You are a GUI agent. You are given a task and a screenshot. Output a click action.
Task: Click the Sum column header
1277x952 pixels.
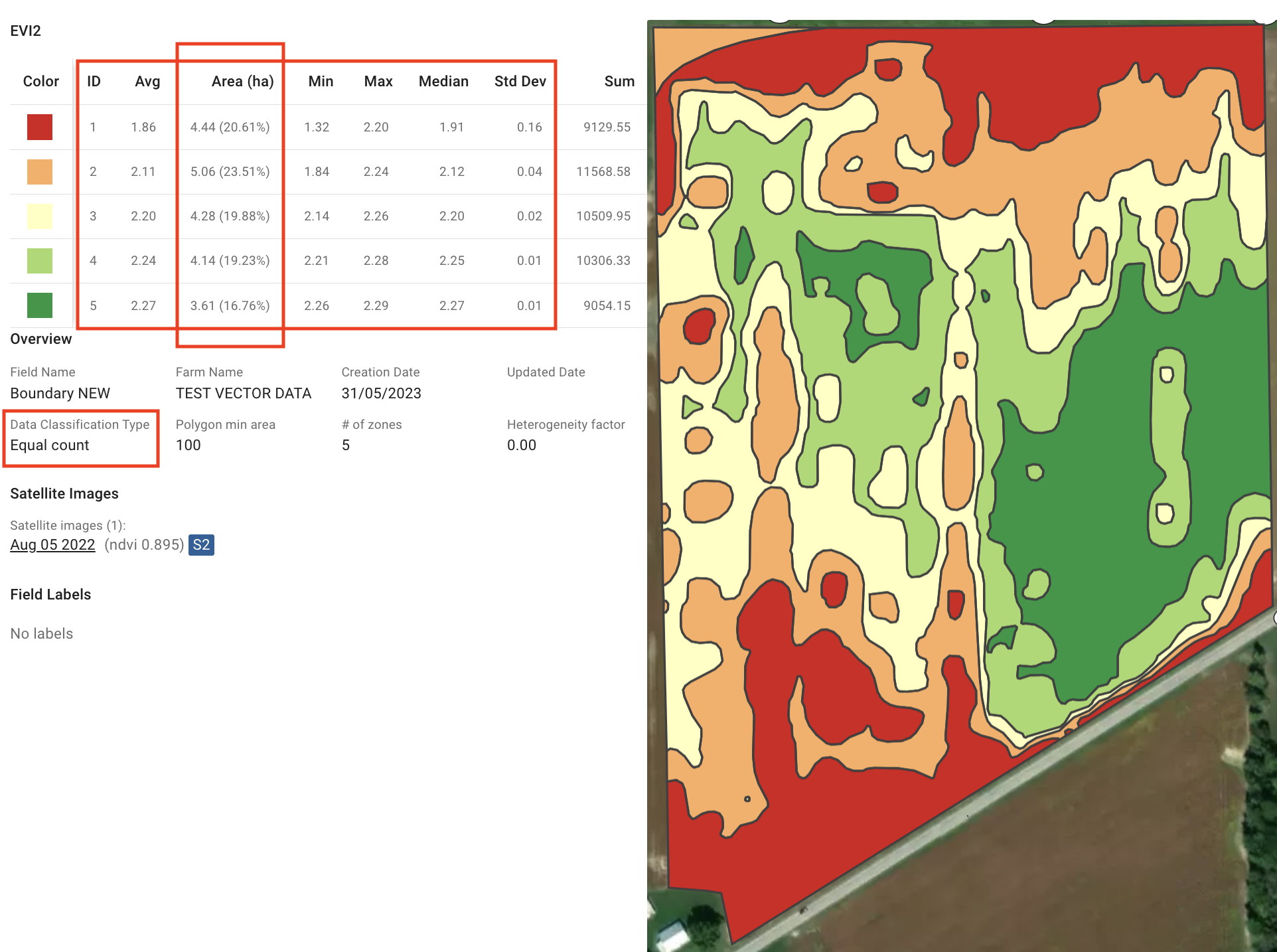point(619,82)
